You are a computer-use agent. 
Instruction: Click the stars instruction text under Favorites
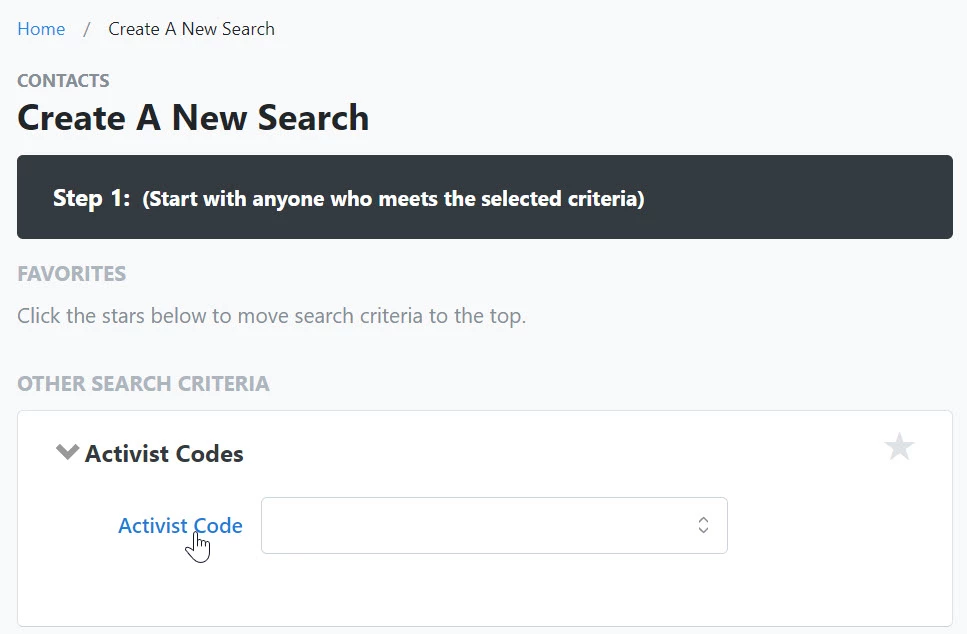coord(271,316)
